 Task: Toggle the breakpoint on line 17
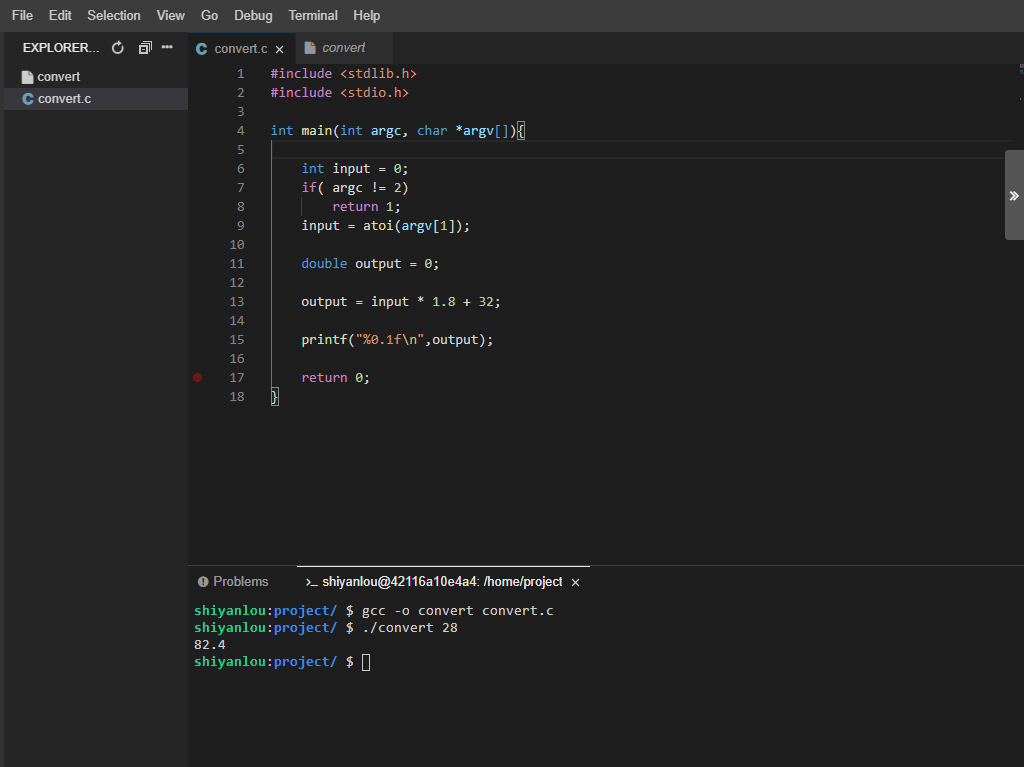pyautogui.click(x=197, y=378)
